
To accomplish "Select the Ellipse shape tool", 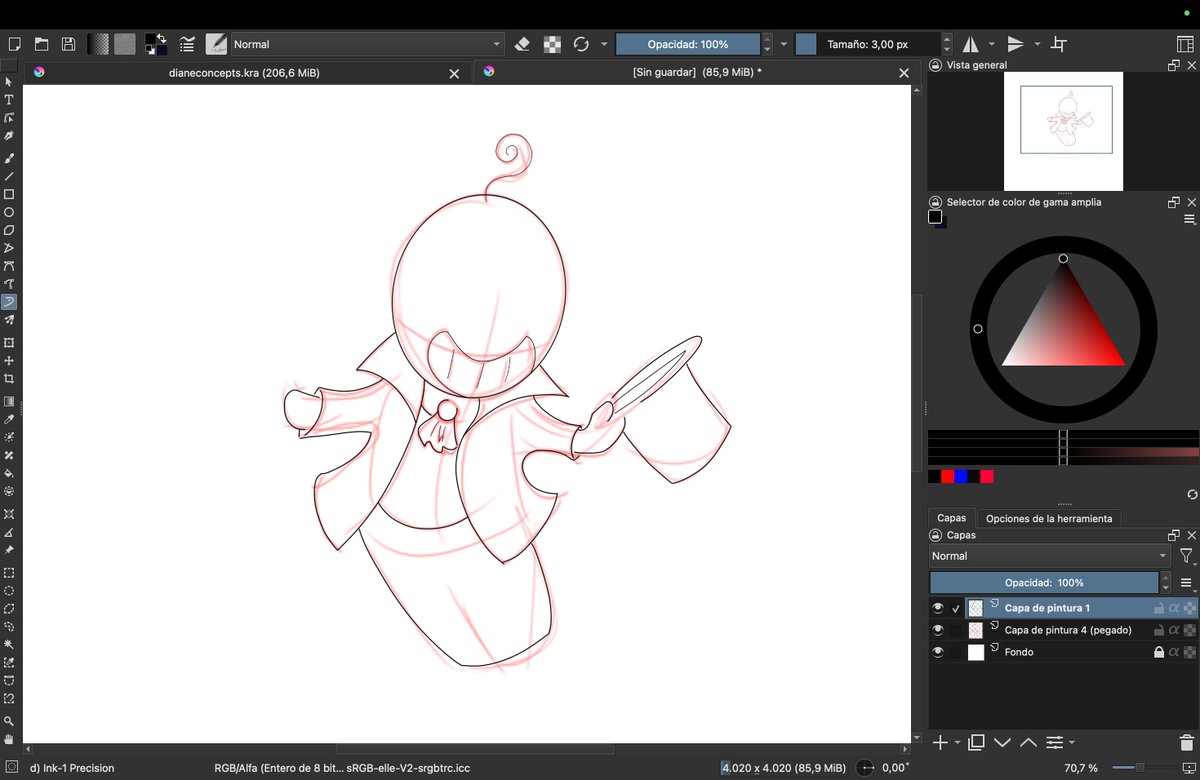I will [x=9, y=212].
